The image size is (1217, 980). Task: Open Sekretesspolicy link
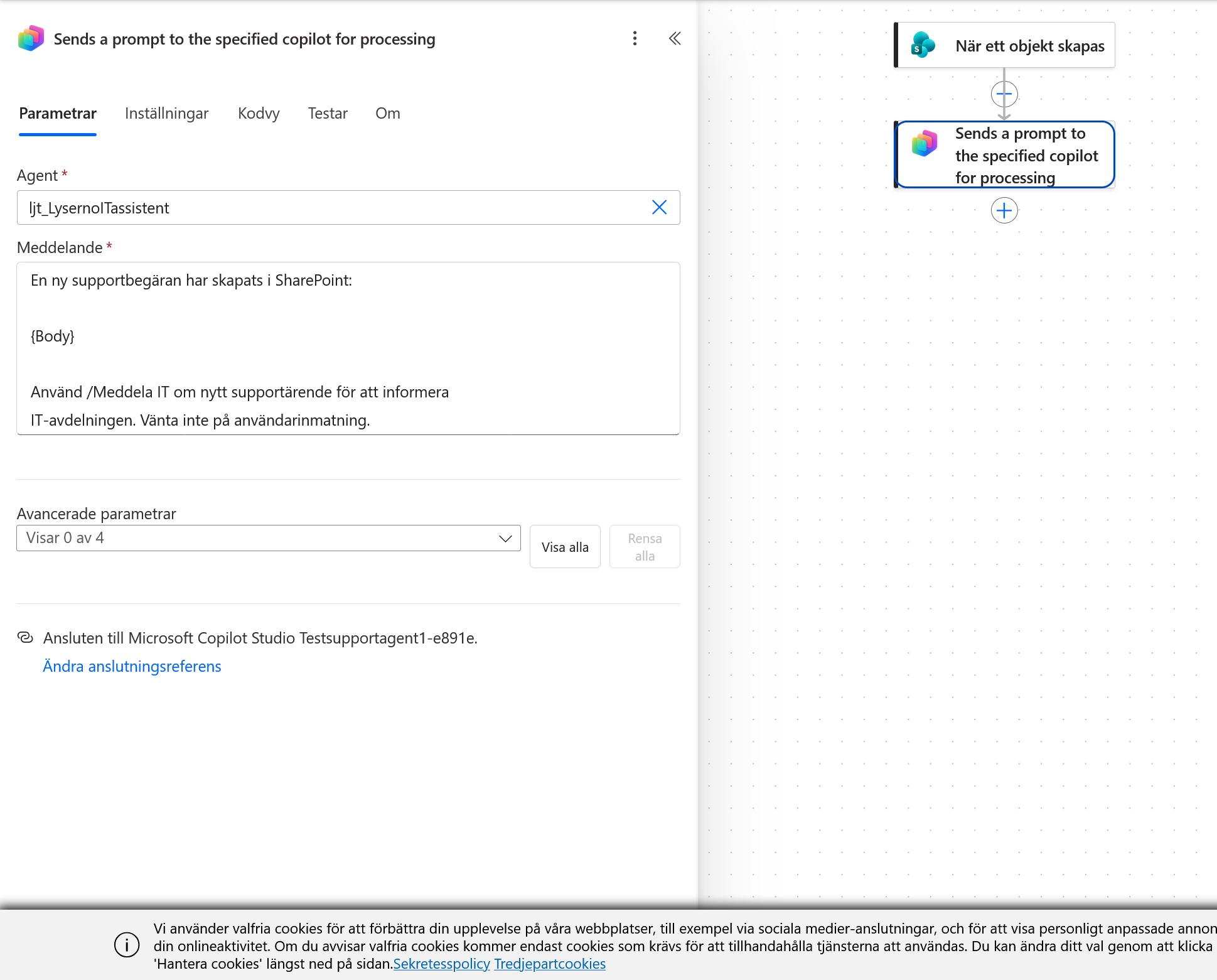(x=441, y=964)
